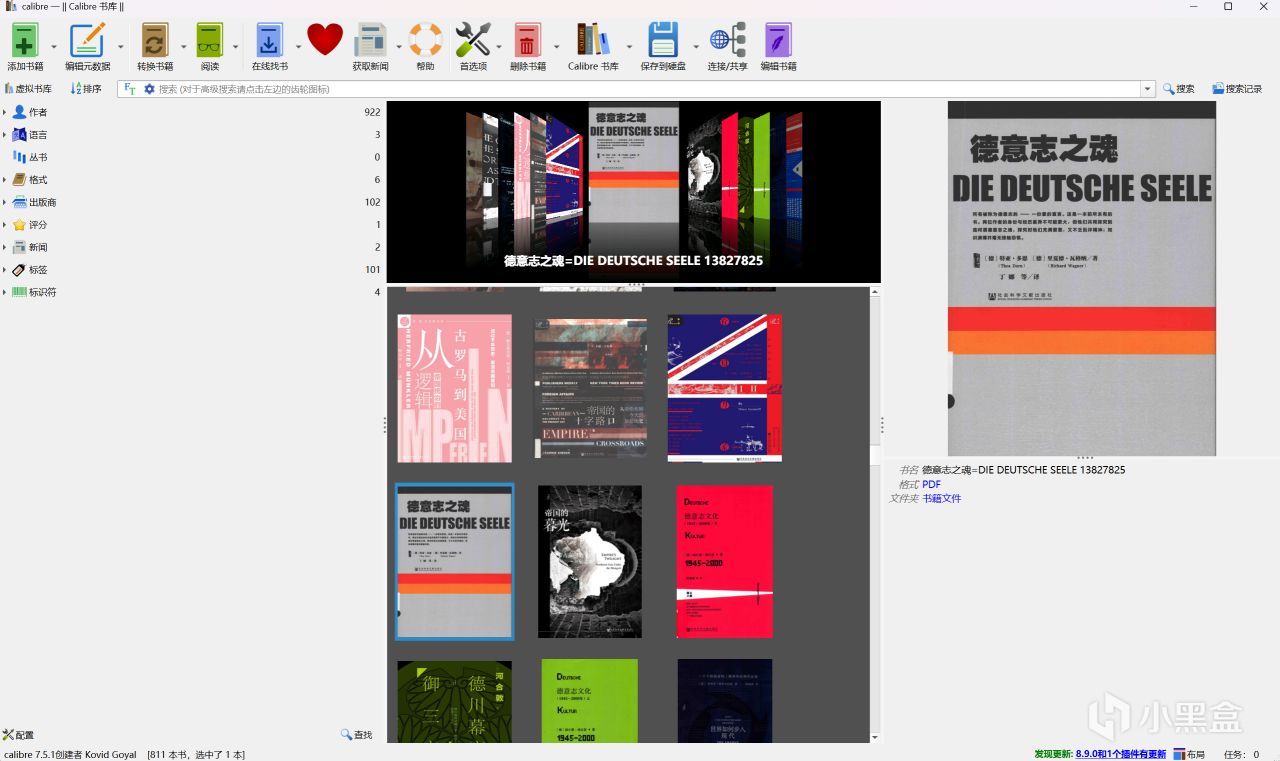1280x761 pixels.
Task: Click the 连接/共享 connect share icon
Action: [x=728, y=40]
